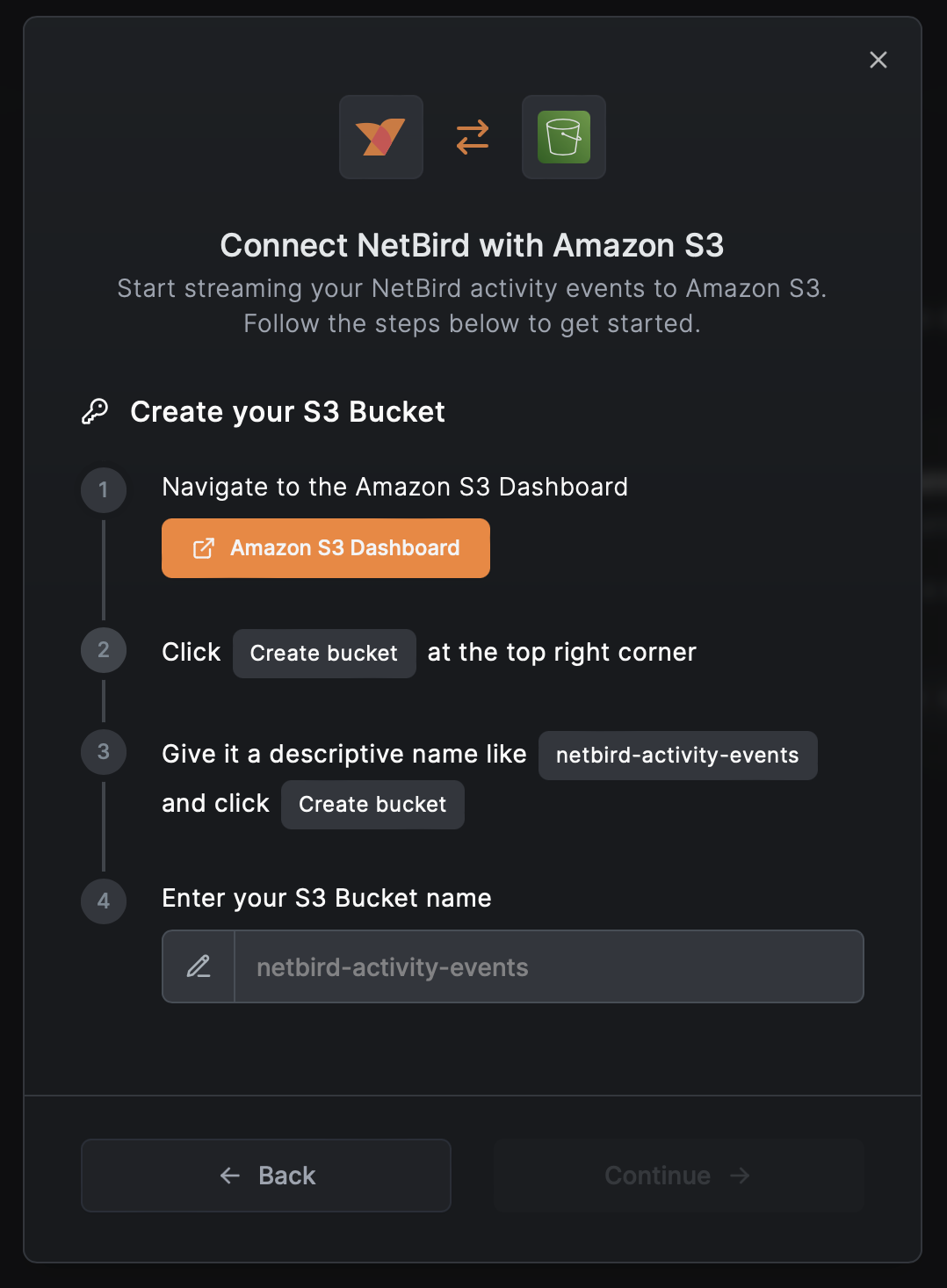Click the Back button

click(265, 1176)
